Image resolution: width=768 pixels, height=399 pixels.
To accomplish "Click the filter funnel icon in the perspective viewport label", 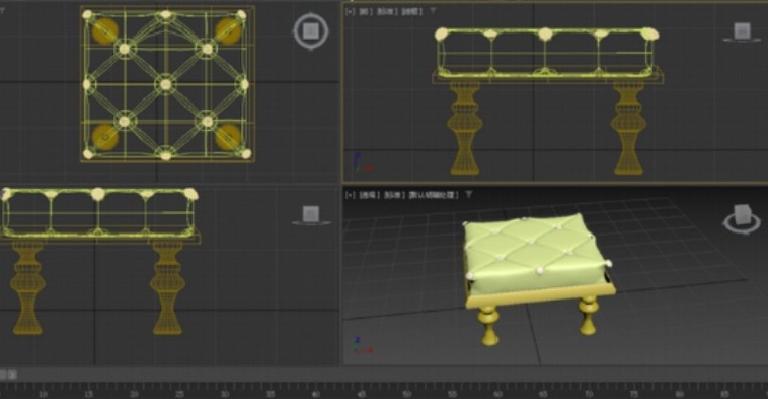I will pyautogui.click(x=469, y=194).
